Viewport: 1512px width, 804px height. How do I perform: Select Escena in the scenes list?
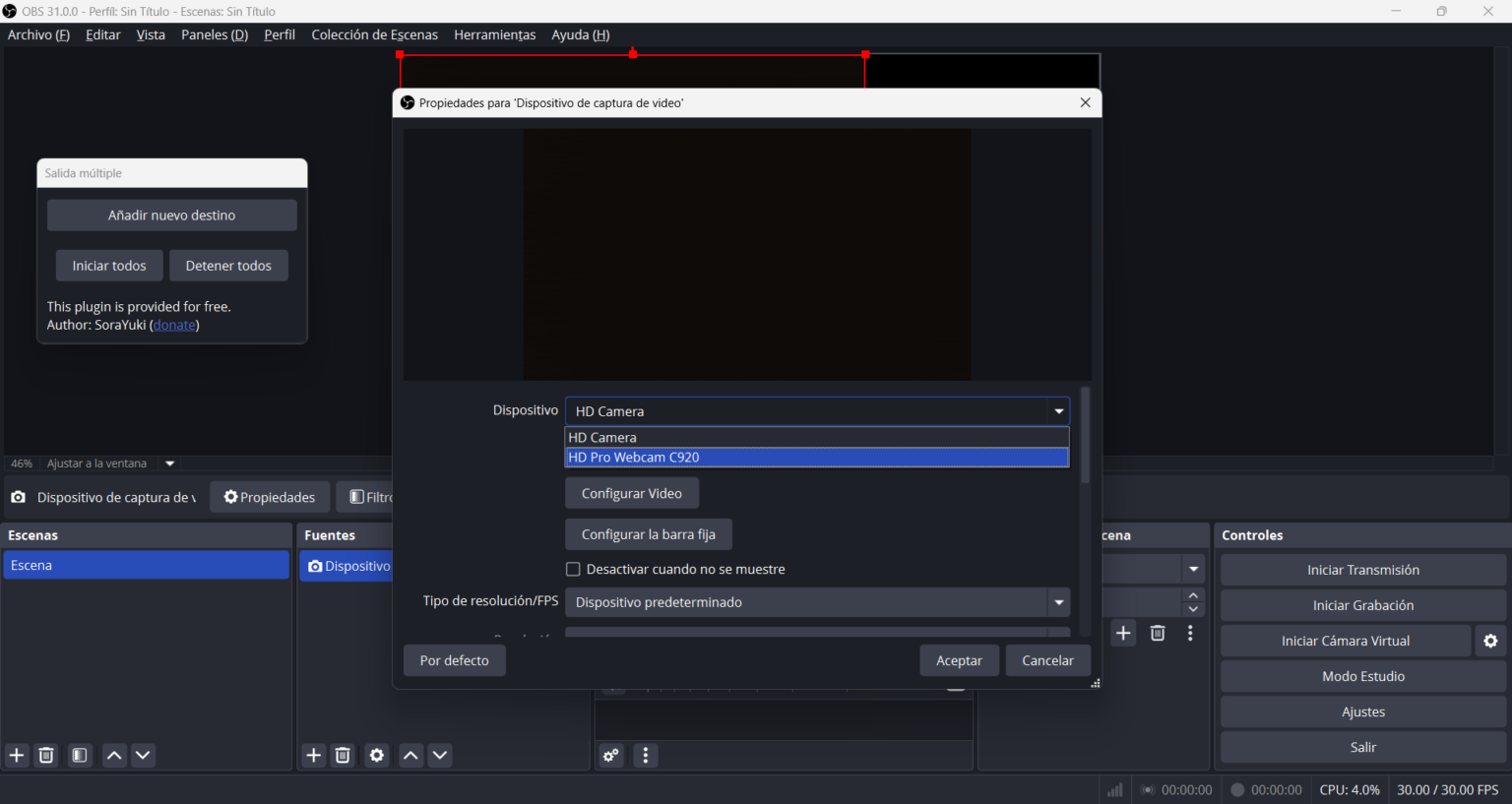tap(146, 565)
